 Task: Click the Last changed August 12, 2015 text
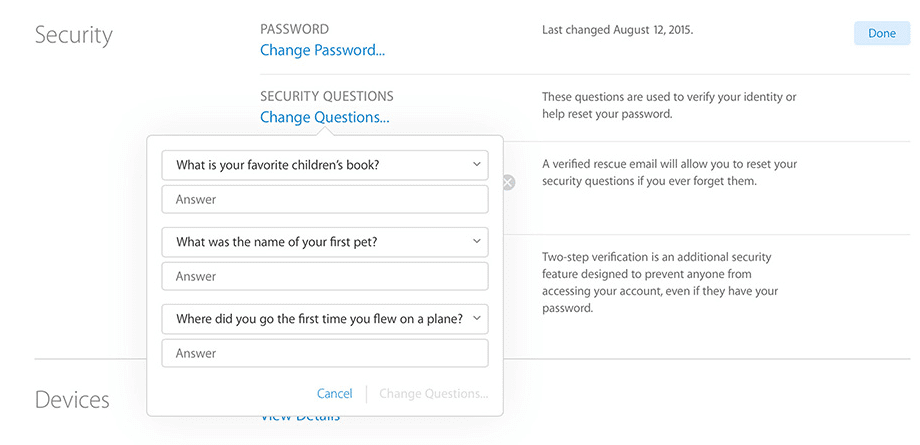click(617, 31)
